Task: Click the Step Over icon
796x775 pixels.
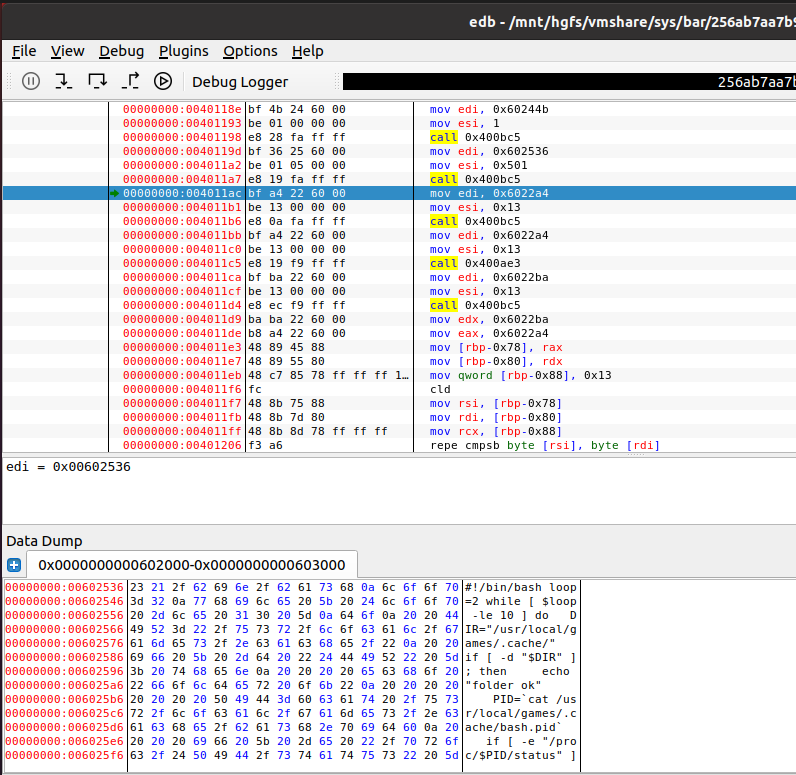Action: point(97,81)
